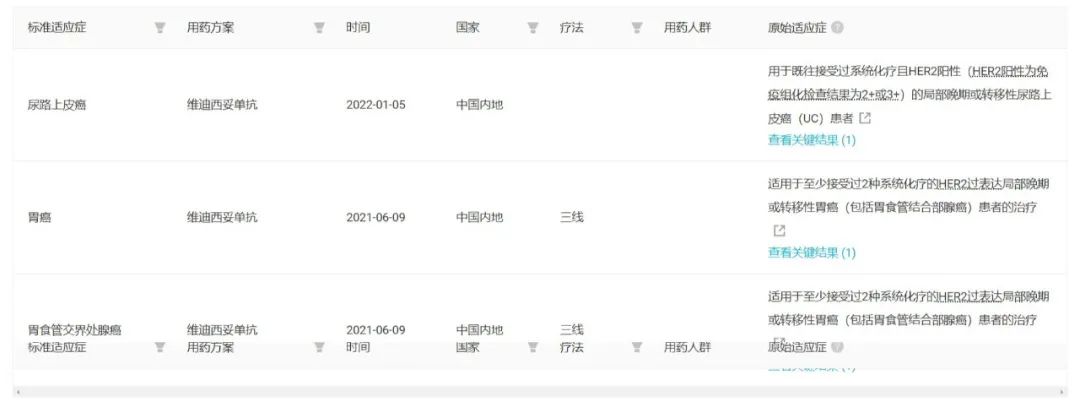Select 维迪西妥单抗 in the 胃癌 row
This screenshot has height=407, width=1080.
(222, 218)
